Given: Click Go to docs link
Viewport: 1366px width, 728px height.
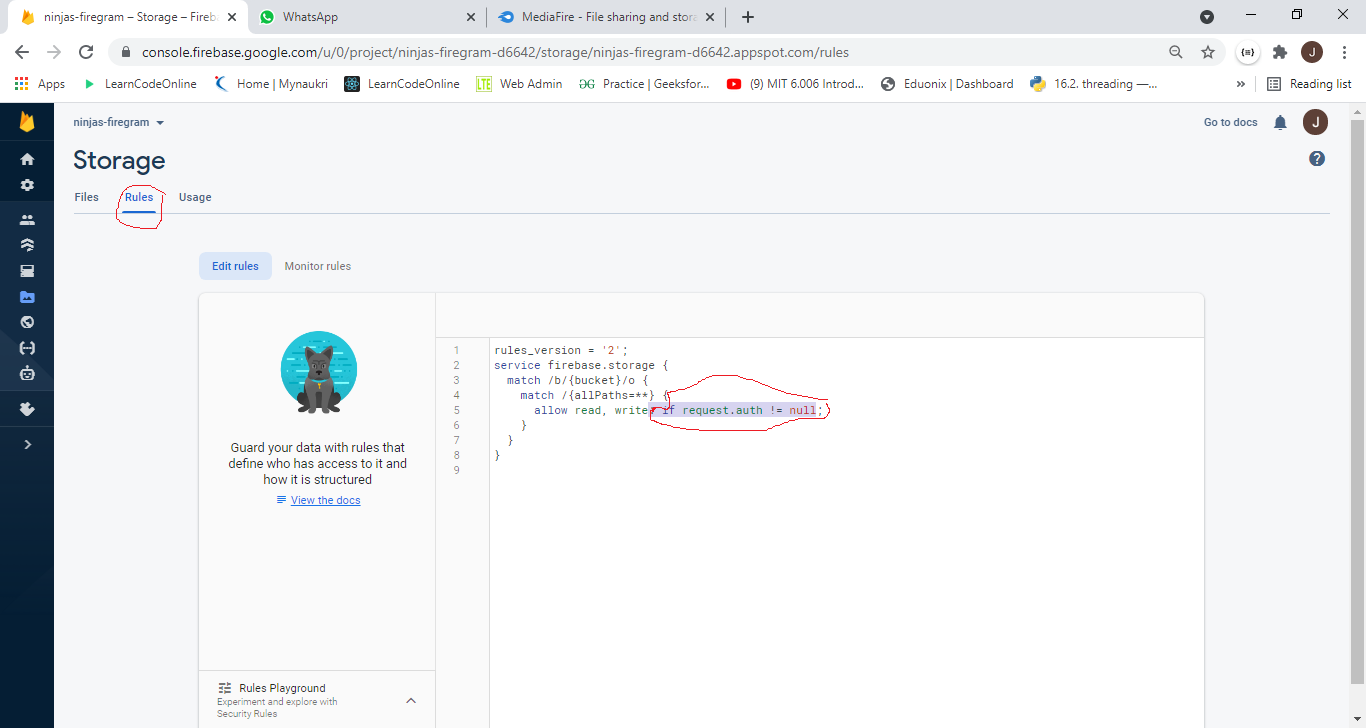Looking at the screenshot, I should (x=1231, y=122).
